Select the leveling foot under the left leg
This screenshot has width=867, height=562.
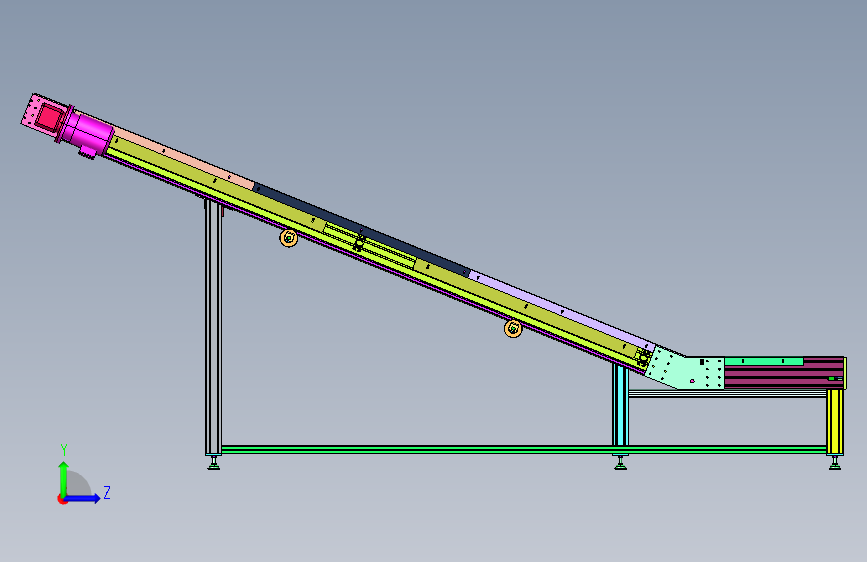(x=213, y=462)
